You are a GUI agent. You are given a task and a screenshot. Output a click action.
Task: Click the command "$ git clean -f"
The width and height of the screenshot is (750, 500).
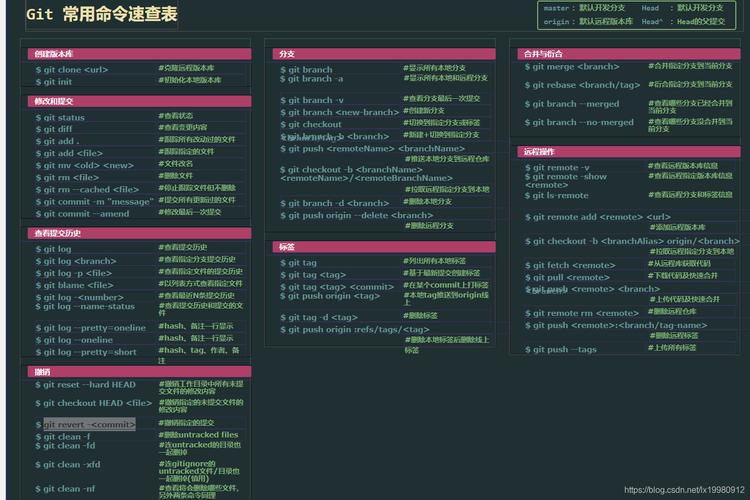(63, 437)
